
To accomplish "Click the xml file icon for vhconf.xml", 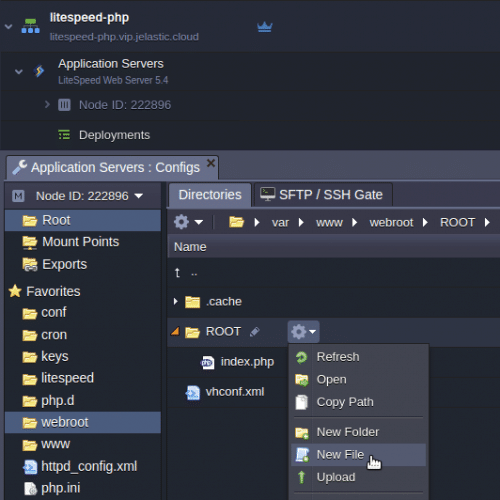I will coord(193,392).
